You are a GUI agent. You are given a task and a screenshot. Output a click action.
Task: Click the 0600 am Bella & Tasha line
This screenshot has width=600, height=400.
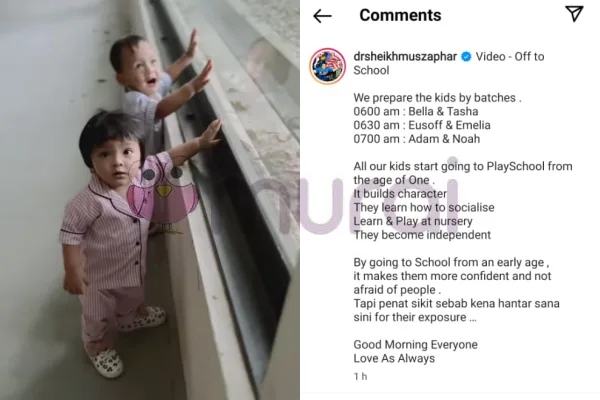click(416, 111)
